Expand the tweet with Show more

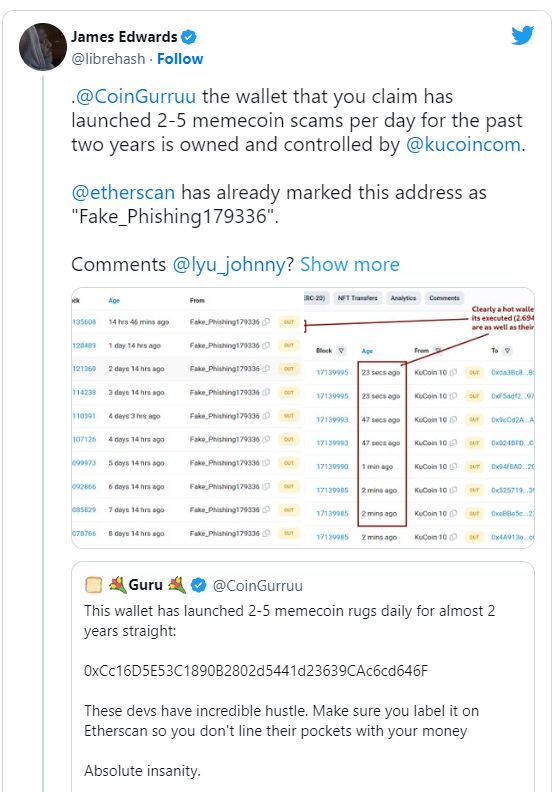click(x=349, y=265)
